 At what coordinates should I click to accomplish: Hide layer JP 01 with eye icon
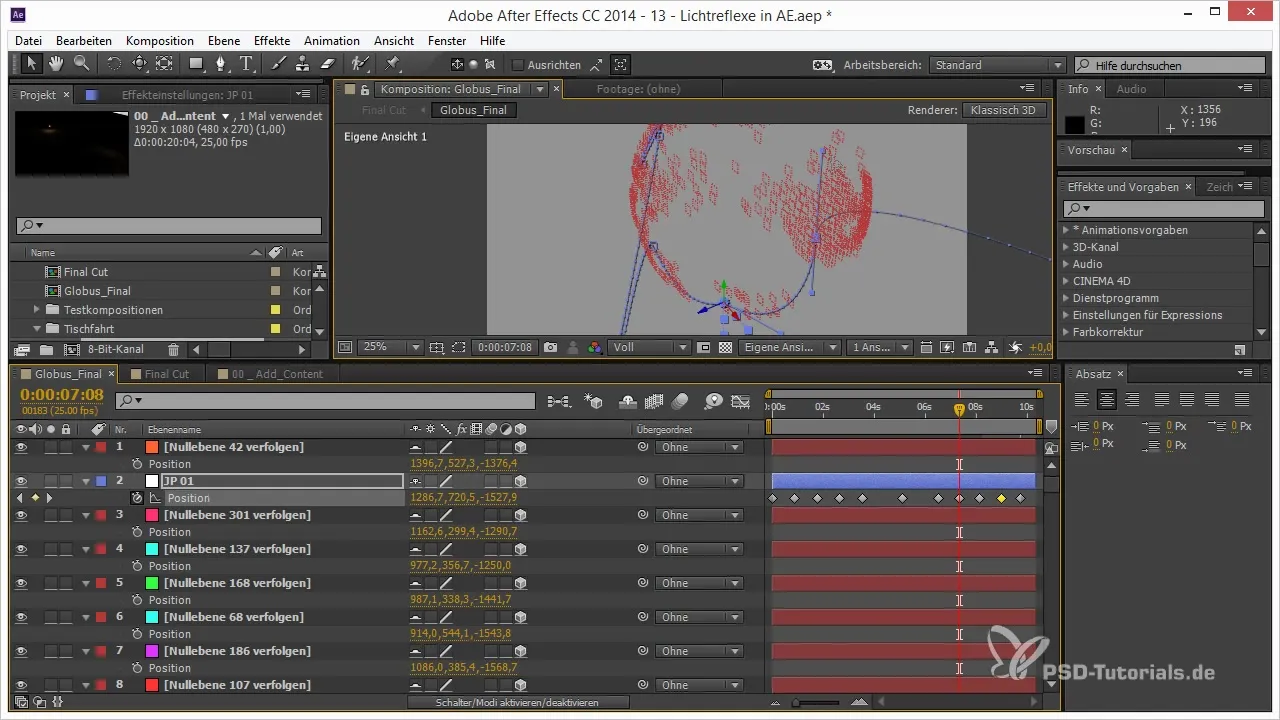point(21,481)
